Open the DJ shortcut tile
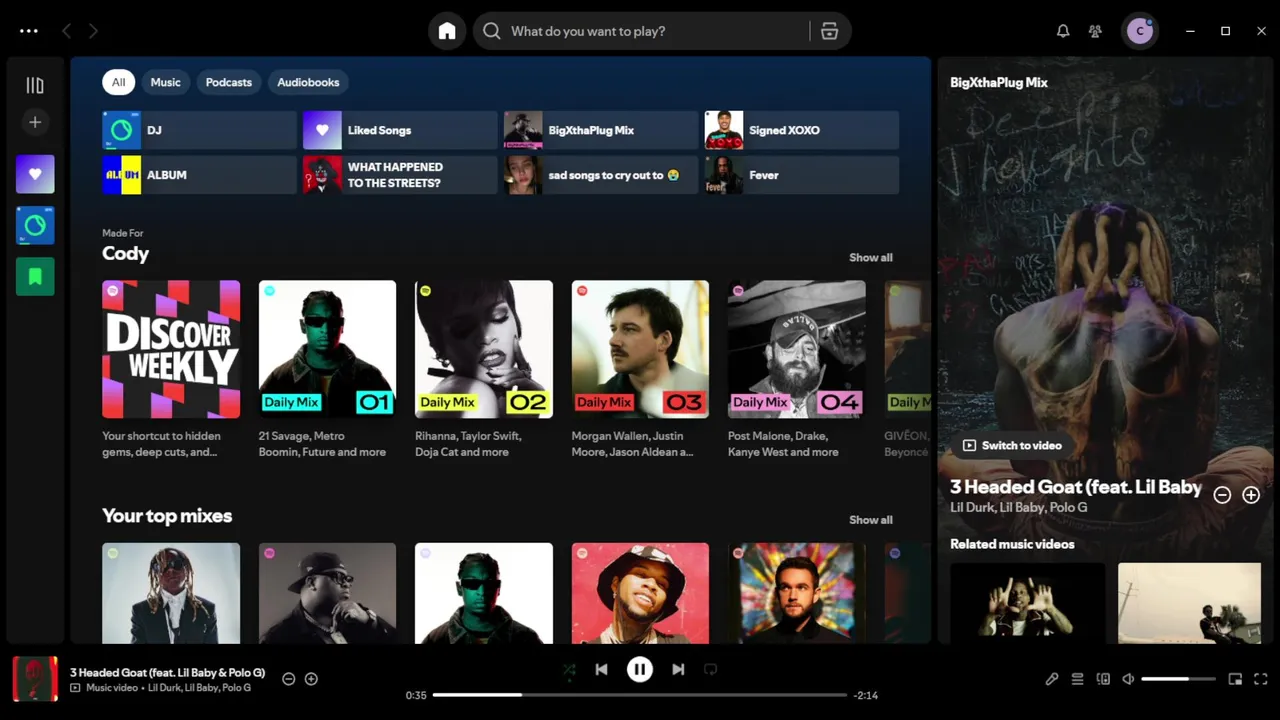 (199, 130)
